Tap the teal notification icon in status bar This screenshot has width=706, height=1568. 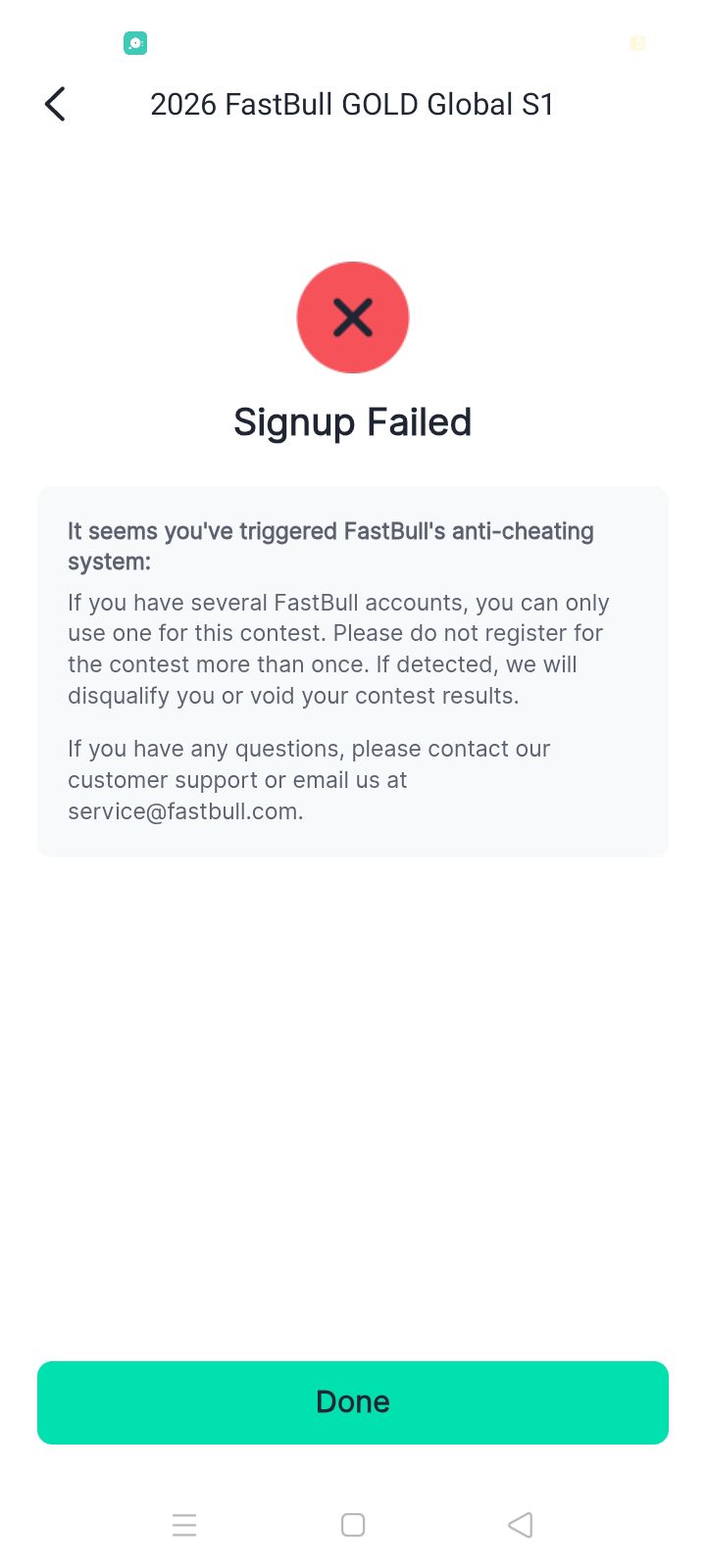(x=135, y=43)
